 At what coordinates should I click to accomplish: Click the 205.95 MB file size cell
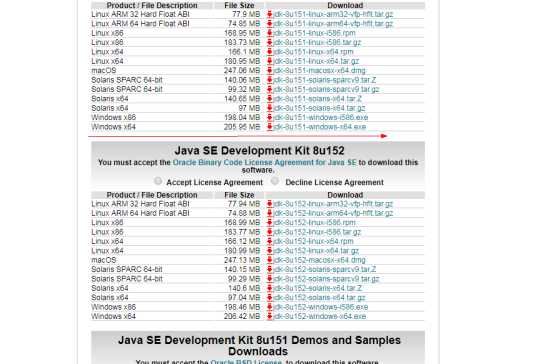tap(242, 127)
